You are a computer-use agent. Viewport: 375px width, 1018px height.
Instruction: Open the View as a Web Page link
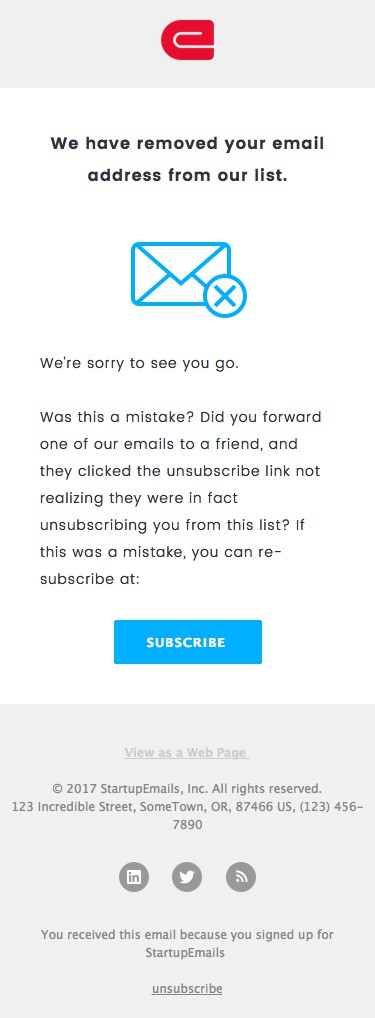[x=187, y=753]
